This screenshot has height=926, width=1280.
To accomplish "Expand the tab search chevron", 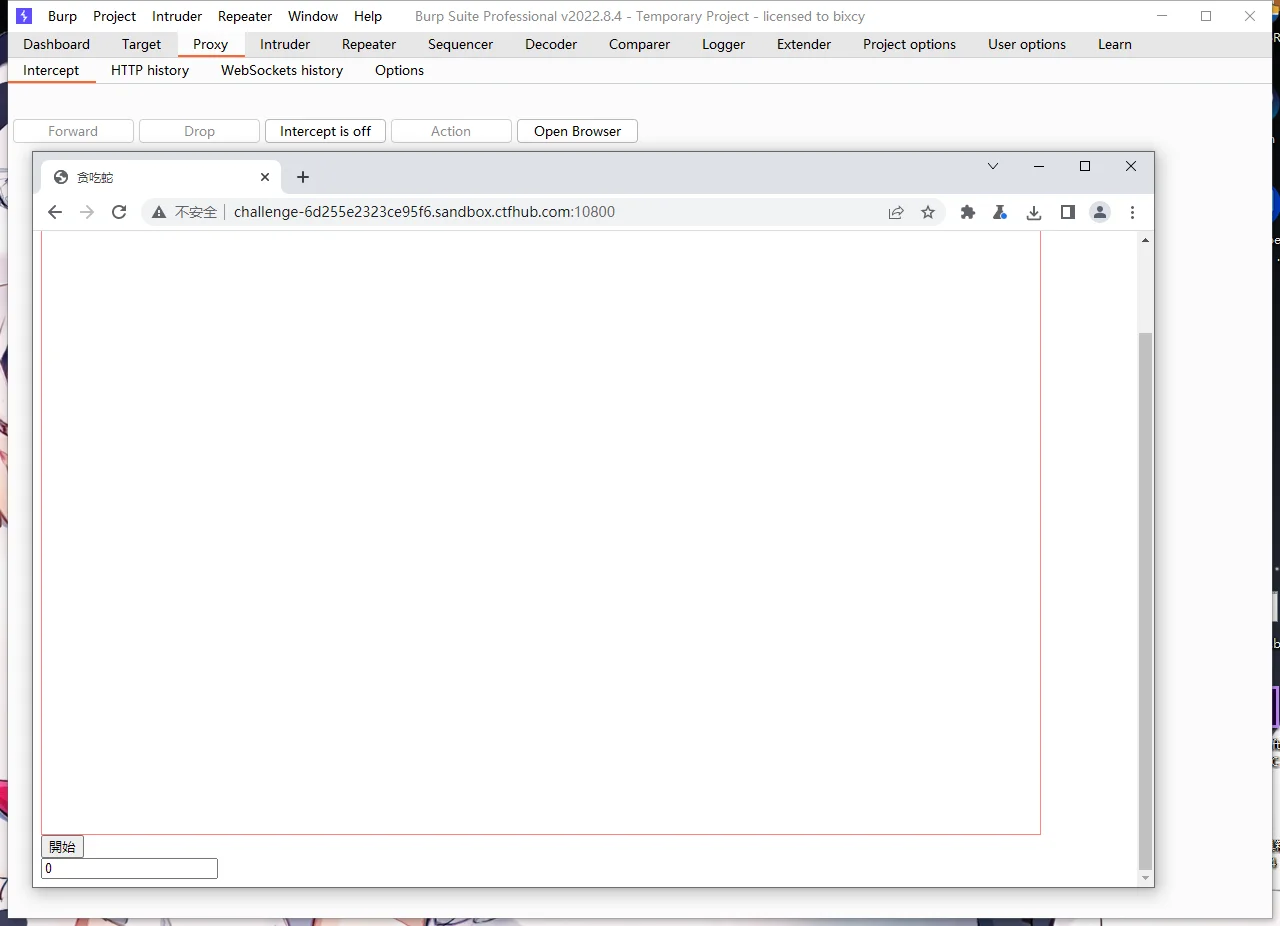I will (x=992, y=166).
